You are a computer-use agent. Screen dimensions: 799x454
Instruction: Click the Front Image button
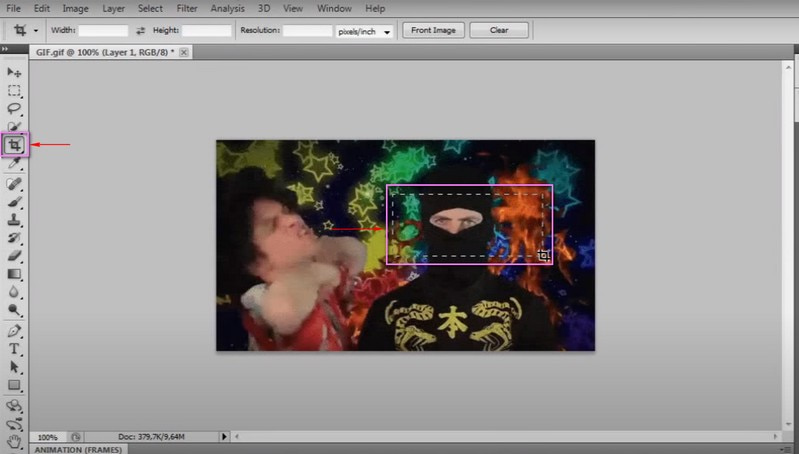(x=434, y=30)
